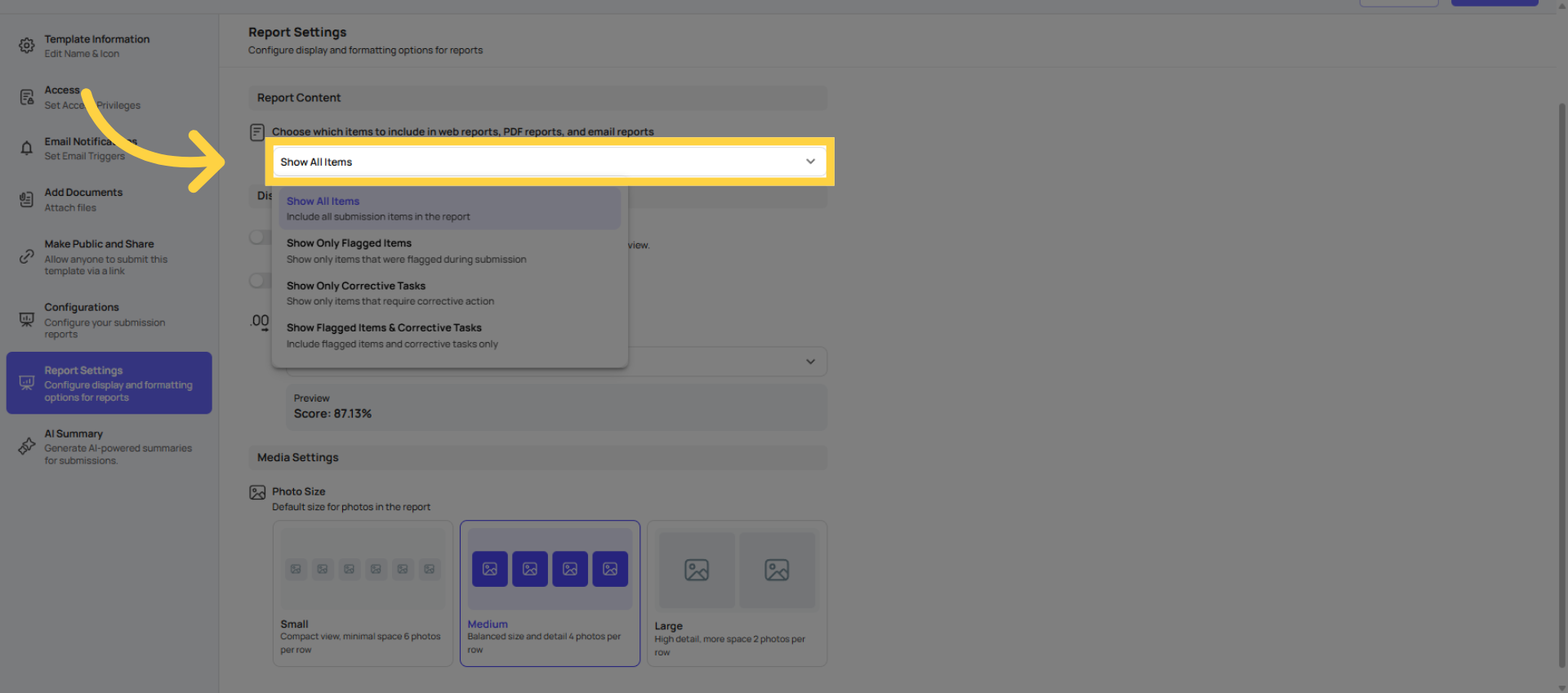The width and height of the screenshot is (1568, 693).
Task: Choose Show Only Flagged Items option
Action: pyautogui.click(x=450, y=251)
